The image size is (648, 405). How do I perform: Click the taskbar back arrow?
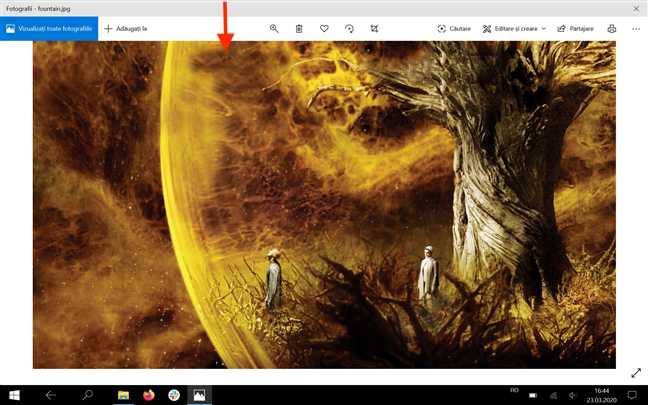point(50,395)
